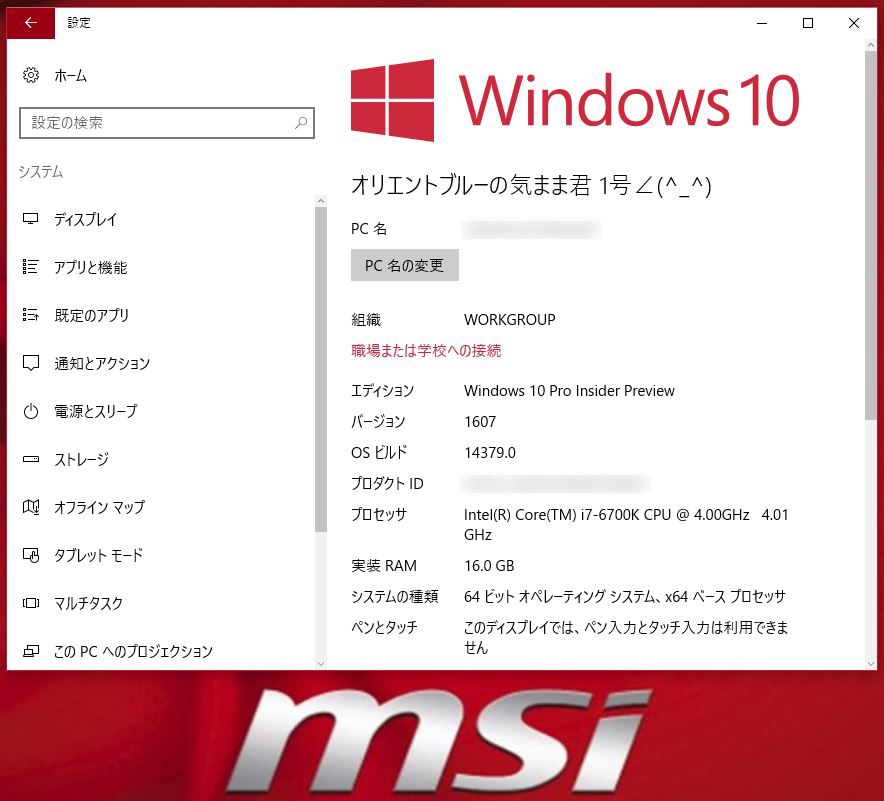Click the WORKGROUP organization value
The image size is (884, 801).
tap(510, 320)
